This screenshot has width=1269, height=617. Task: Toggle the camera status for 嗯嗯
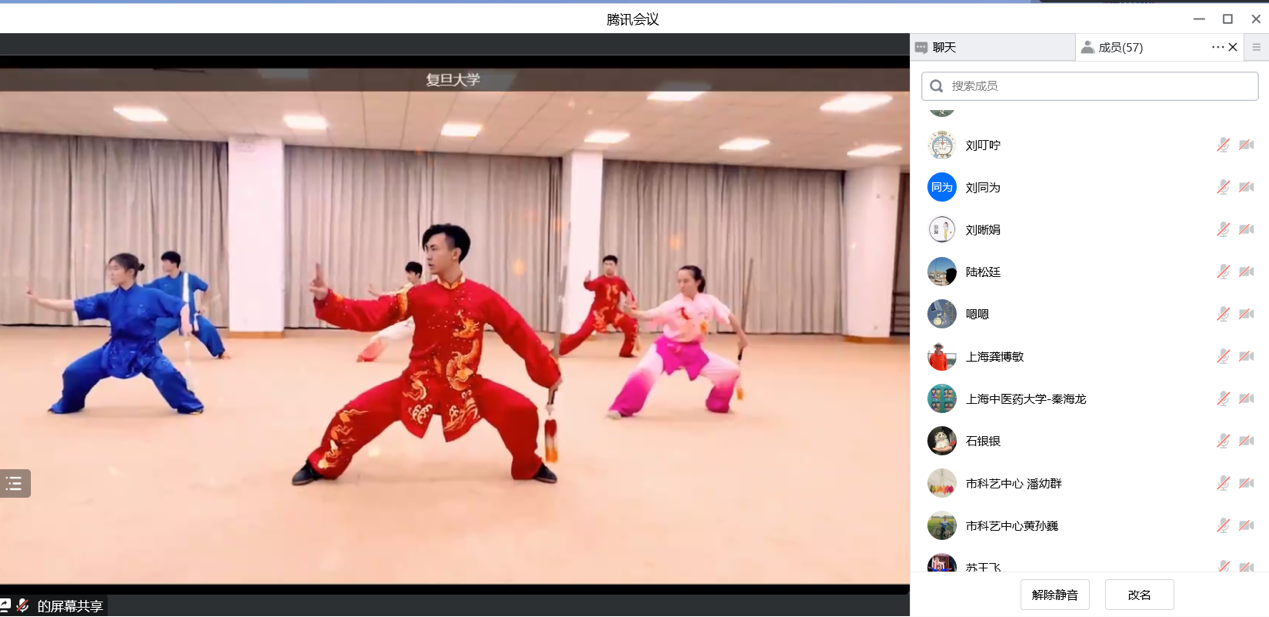(x=1246, y=314)
